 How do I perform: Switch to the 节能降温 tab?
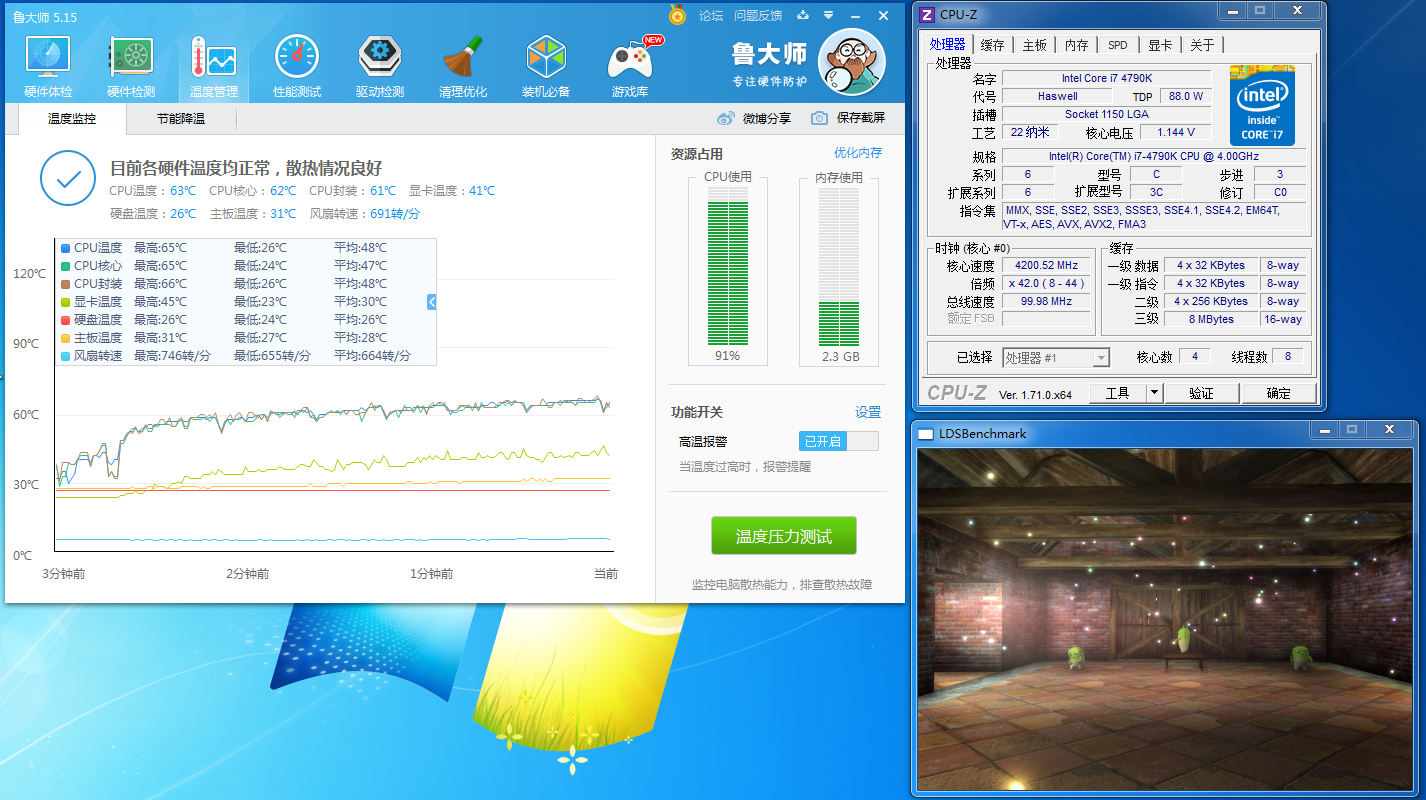(x=181, y=119)
